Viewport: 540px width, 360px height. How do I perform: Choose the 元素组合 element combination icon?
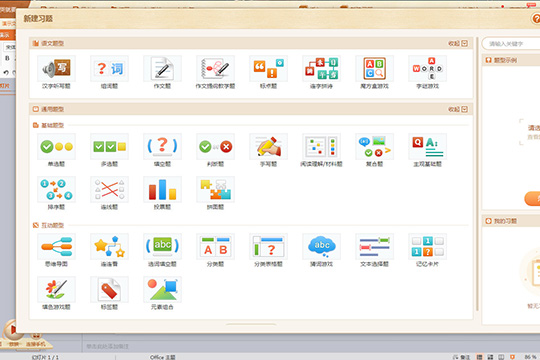pyautogui.click(x=162, y=290)
